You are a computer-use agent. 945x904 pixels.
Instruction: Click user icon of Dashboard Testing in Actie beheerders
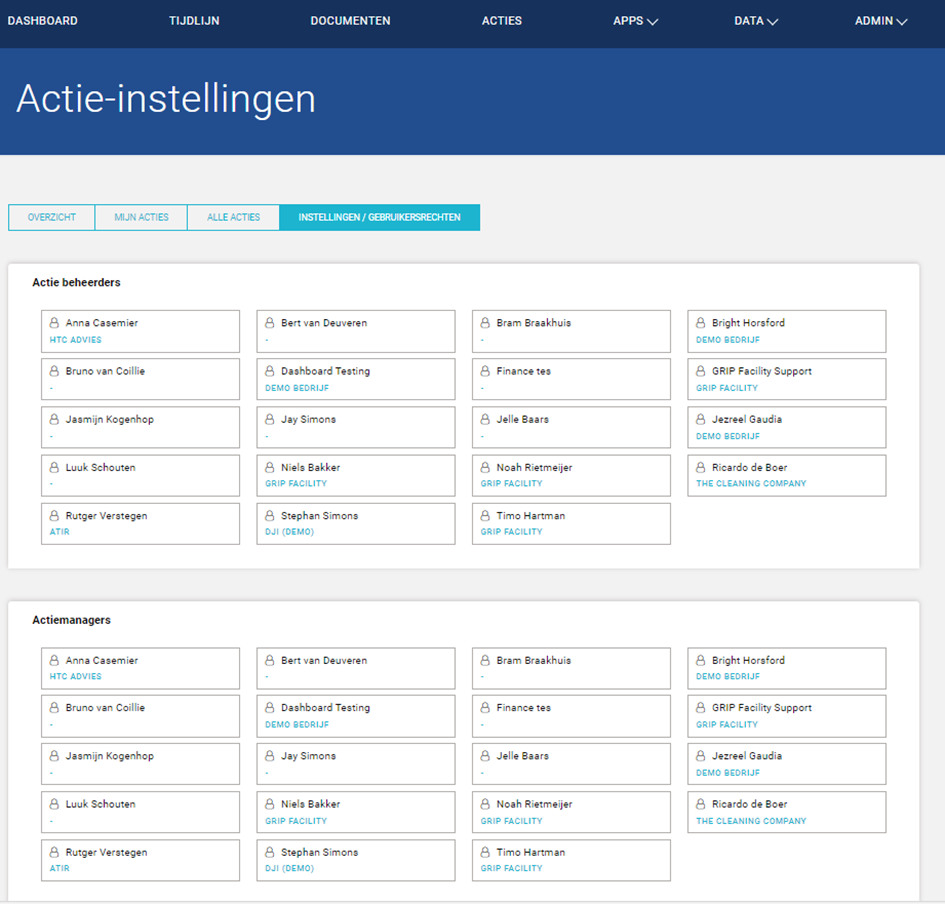tap(269, 371)
